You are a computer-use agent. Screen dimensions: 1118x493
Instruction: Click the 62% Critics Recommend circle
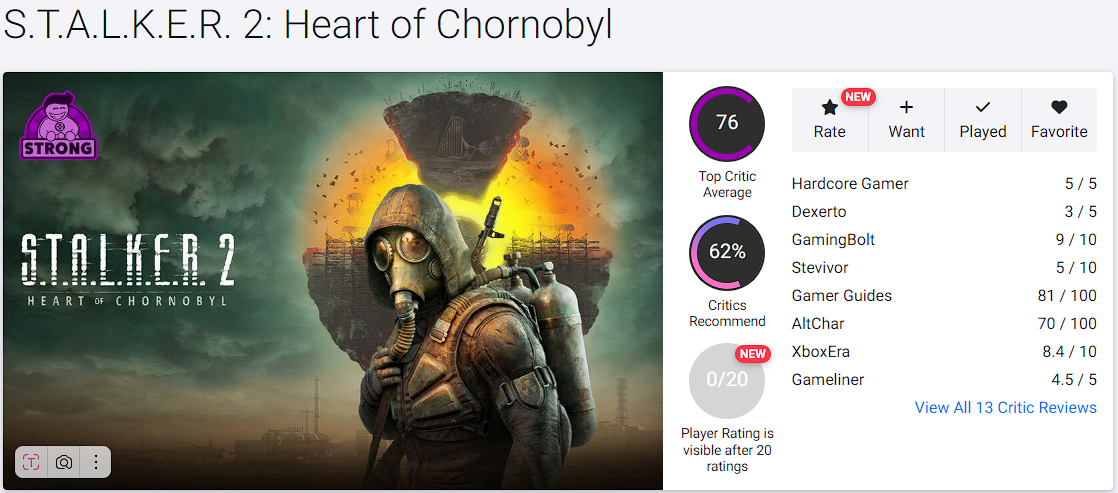click(x=727, y=252)
